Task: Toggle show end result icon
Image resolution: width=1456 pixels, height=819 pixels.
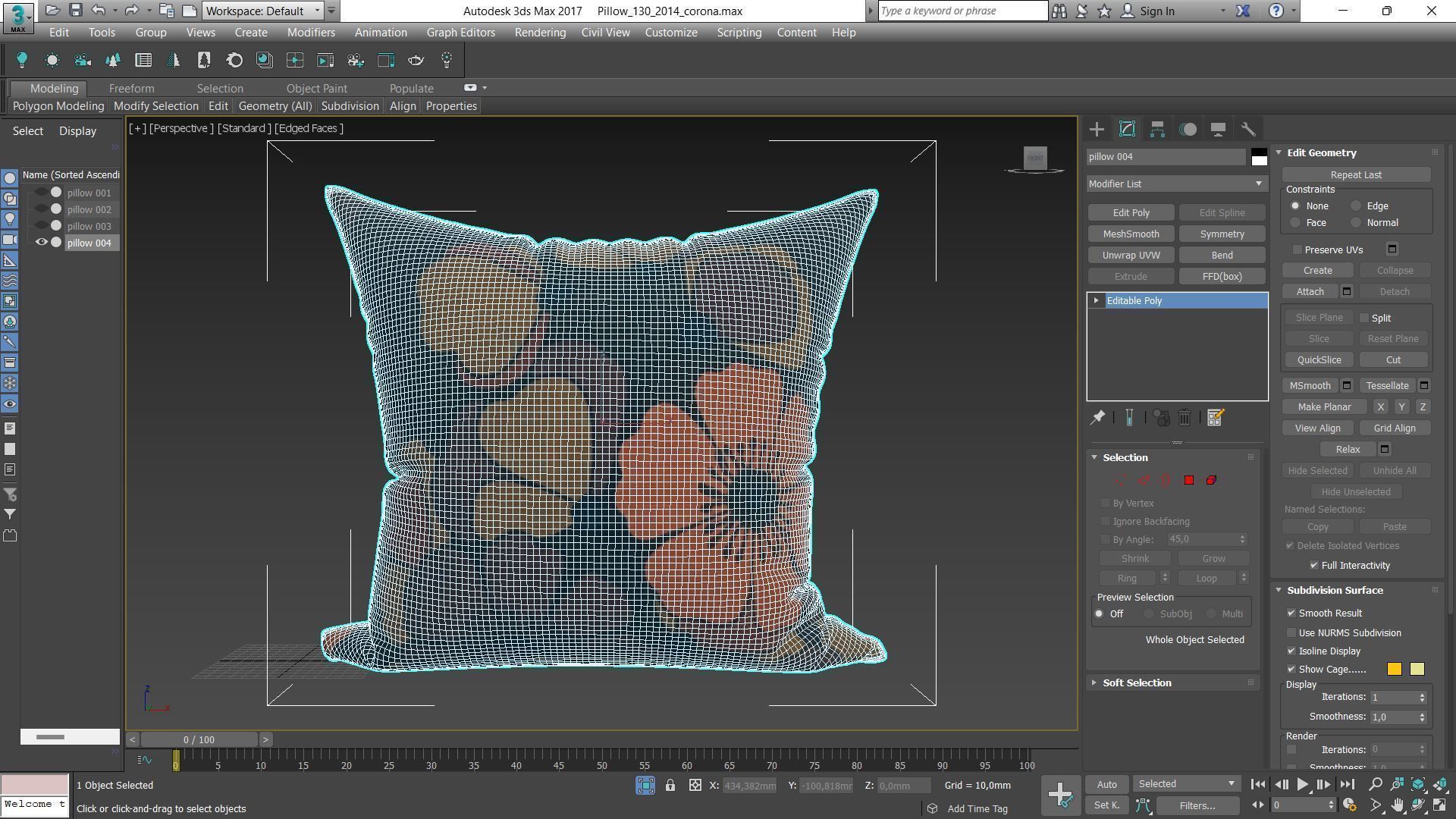Action: coord(1129,418)
